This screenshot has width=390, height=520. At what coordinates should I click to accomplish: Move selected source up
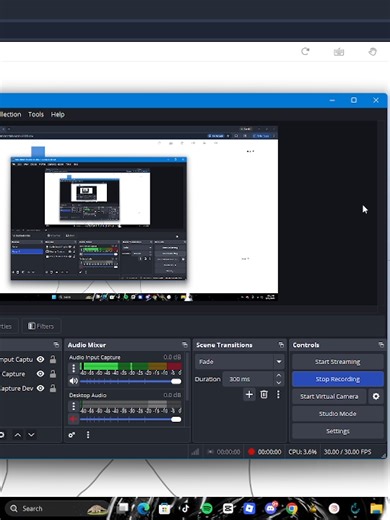(x=18, y=435)
